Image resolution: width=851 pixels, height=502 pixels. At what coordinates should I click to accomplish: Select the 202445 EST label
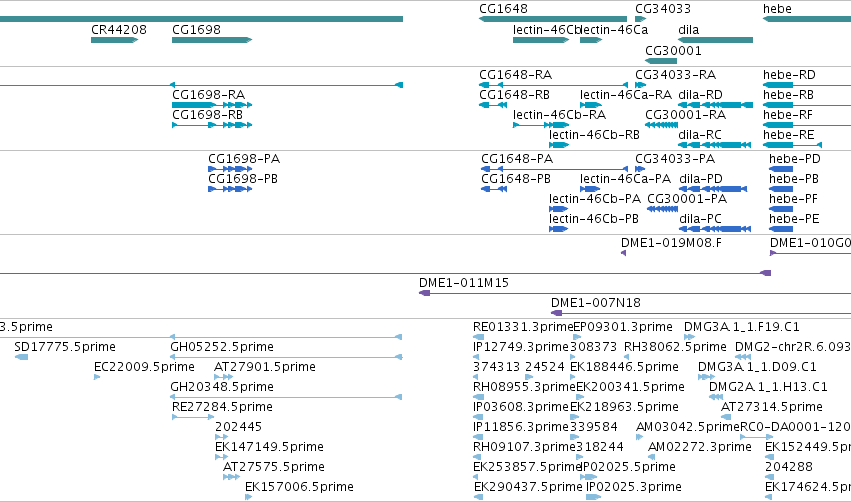(x=239, y=428)
